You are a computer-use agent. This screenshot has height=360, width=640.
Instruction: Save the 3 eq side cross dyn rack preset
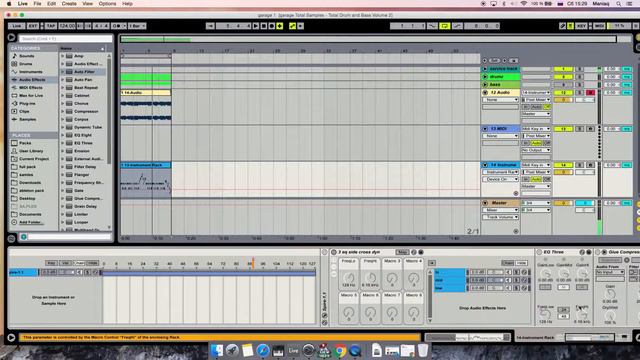421,252
